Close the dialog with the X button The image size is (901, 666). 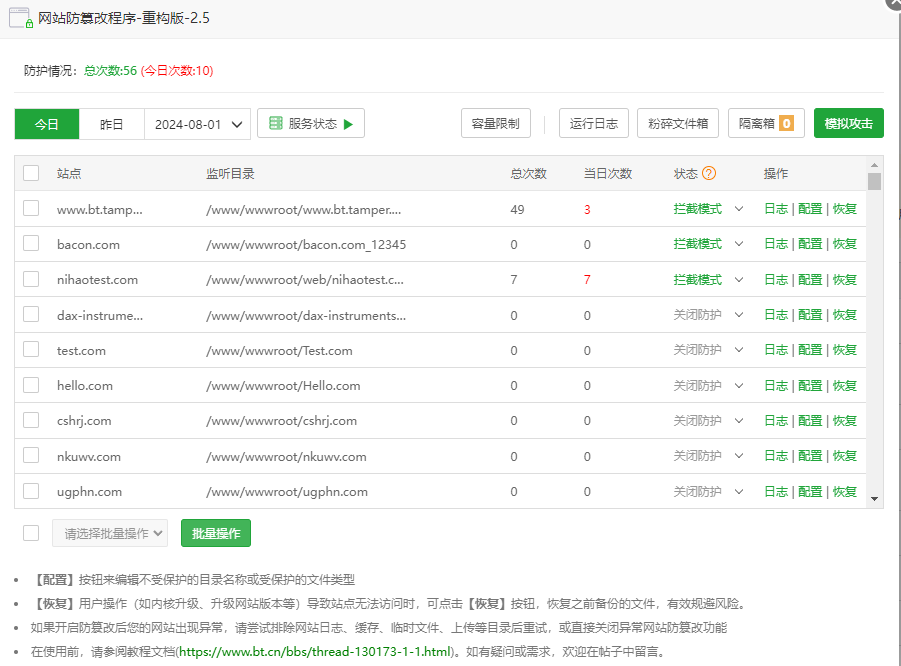coord(895,3)
